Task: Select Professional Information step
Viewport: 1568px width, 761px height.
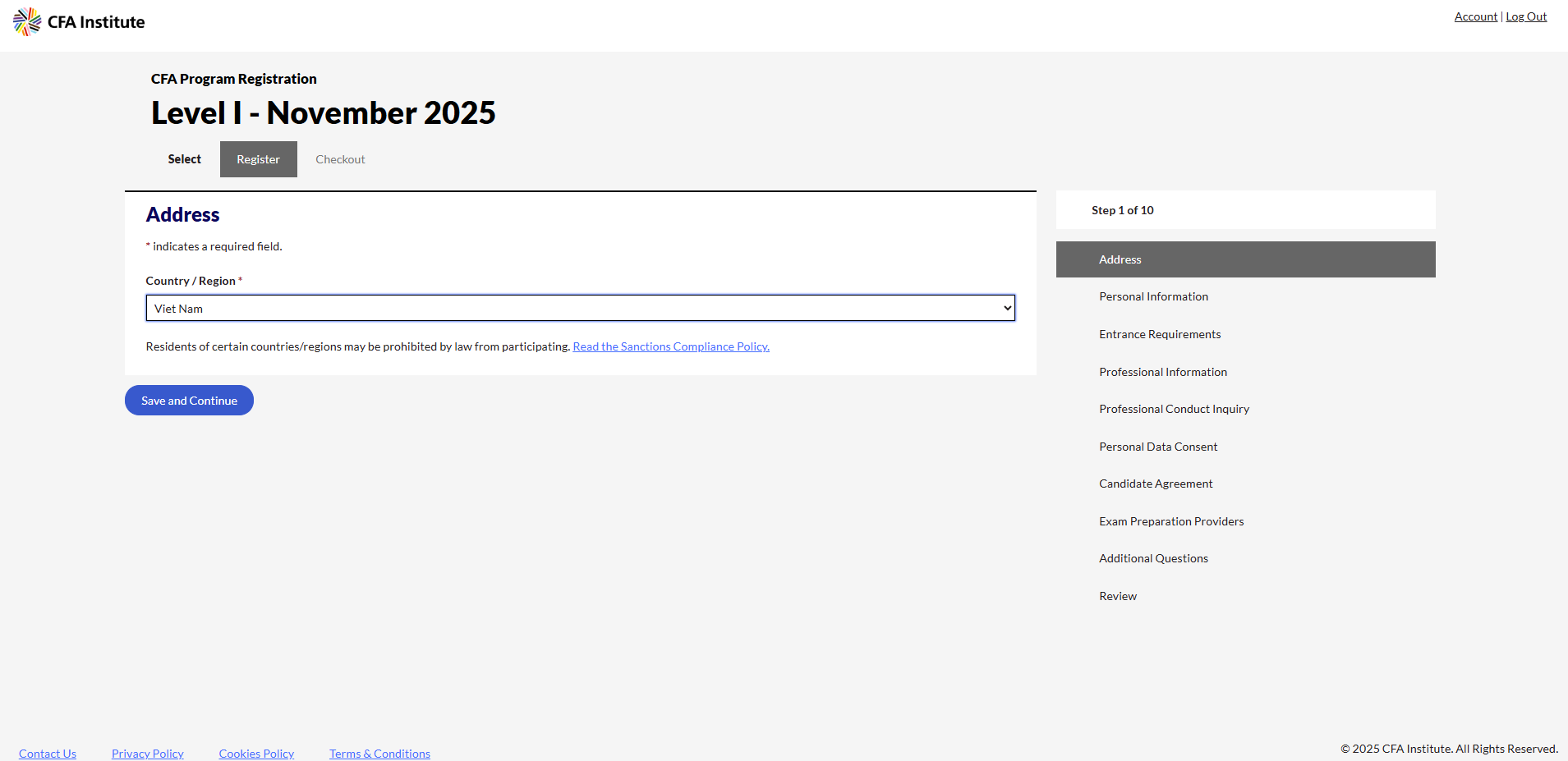Action: click(1163, 372)
